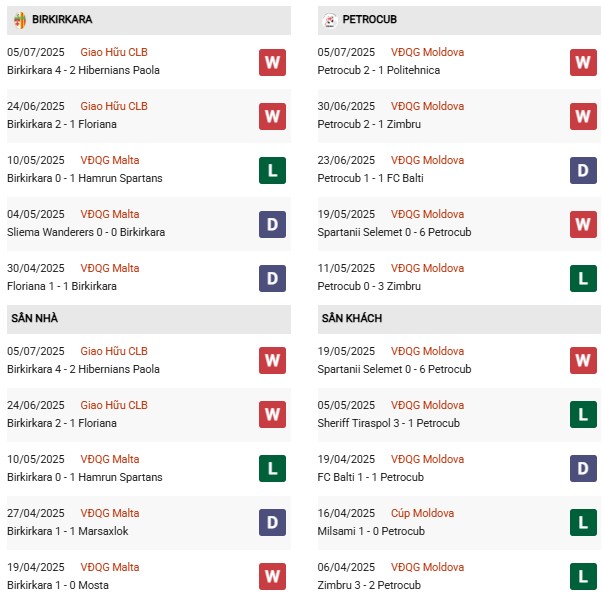This screenshot has width=604, height=599.
Task: Click the Floriana 1 - 1 Birkirkara match
Action: pos(61,286)
